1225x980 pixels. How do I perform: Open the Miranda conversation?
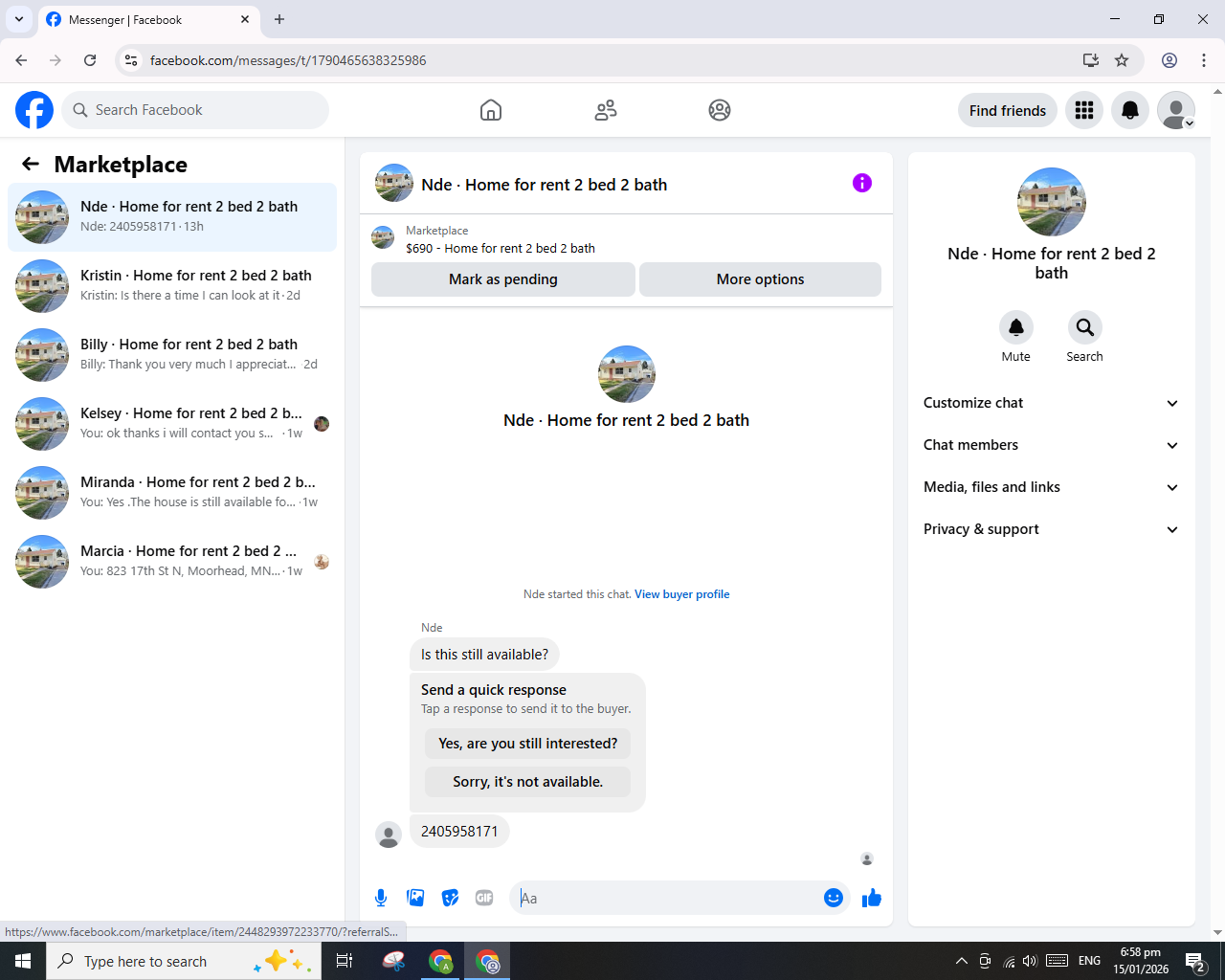pyautogui.click(x=172, y=493)
